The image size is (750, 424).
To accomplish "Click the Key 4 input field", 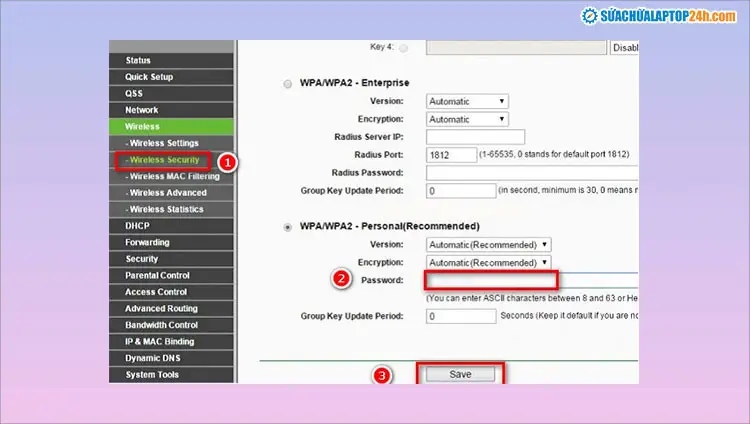I will (x=516, y=47).
